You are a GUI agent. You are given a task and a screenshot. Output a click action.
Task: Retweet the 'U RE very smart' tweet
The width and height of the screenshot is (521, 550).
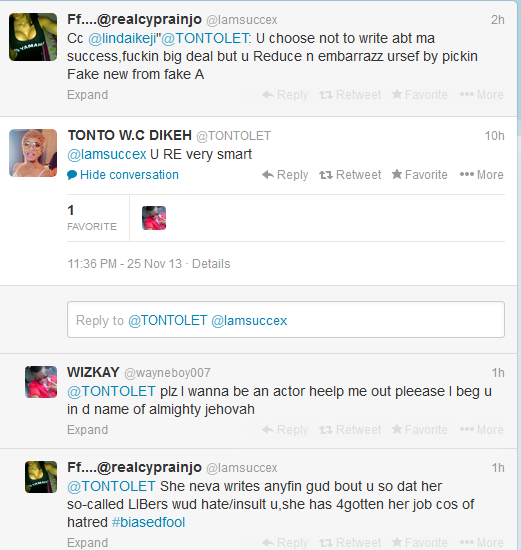pyautogui.click(x=350, y=175)
